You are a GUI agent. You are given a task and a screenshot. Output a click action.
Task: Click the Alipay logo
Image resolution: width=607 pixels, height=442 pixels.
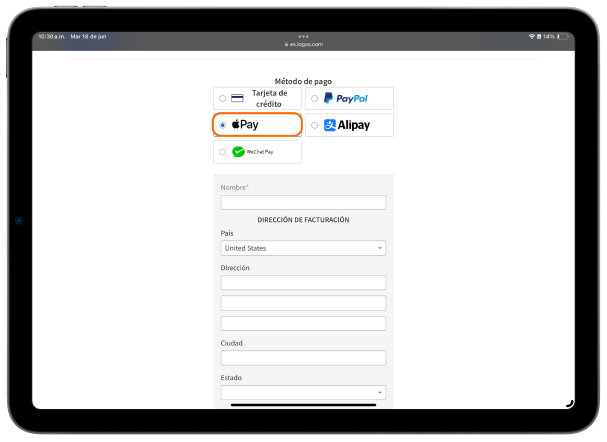click(347, 125)
